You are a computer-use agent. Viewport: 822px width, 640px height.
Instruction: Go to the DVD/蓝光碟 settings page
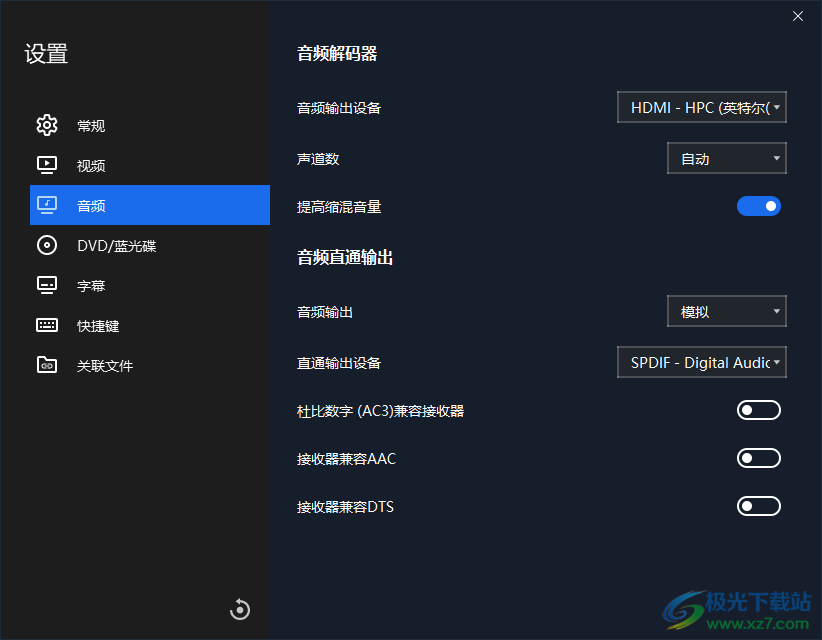[x=150, y=245]
